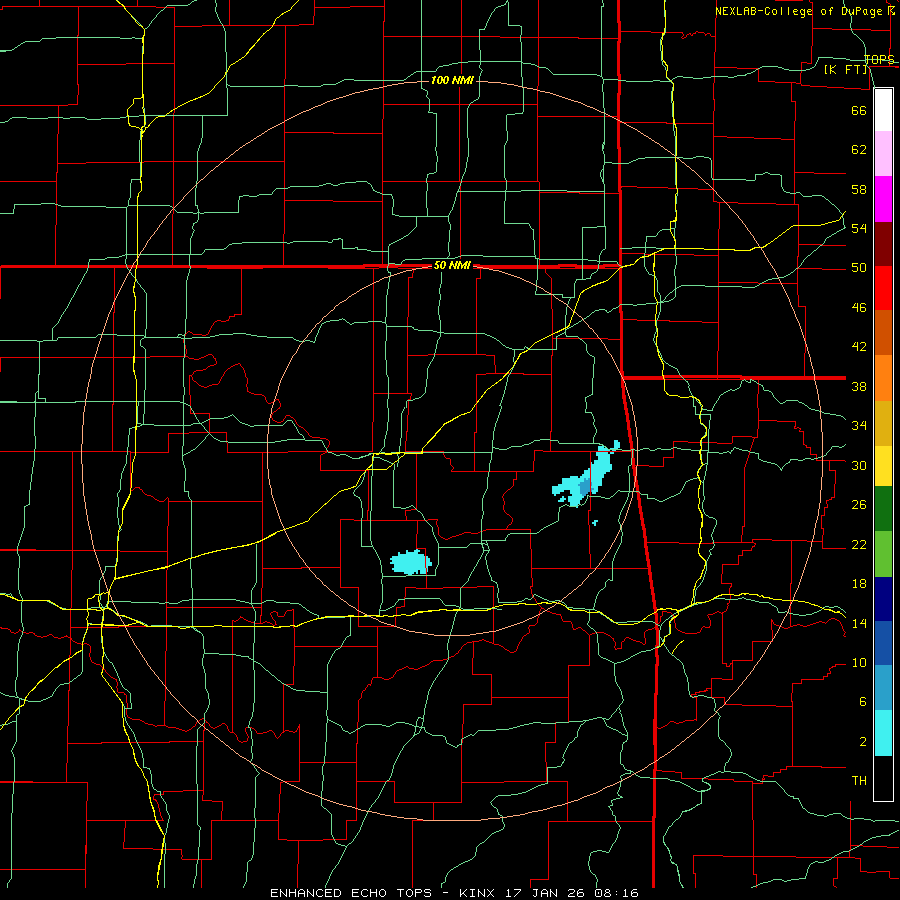Click the legend value "62"

pos(859,150)
